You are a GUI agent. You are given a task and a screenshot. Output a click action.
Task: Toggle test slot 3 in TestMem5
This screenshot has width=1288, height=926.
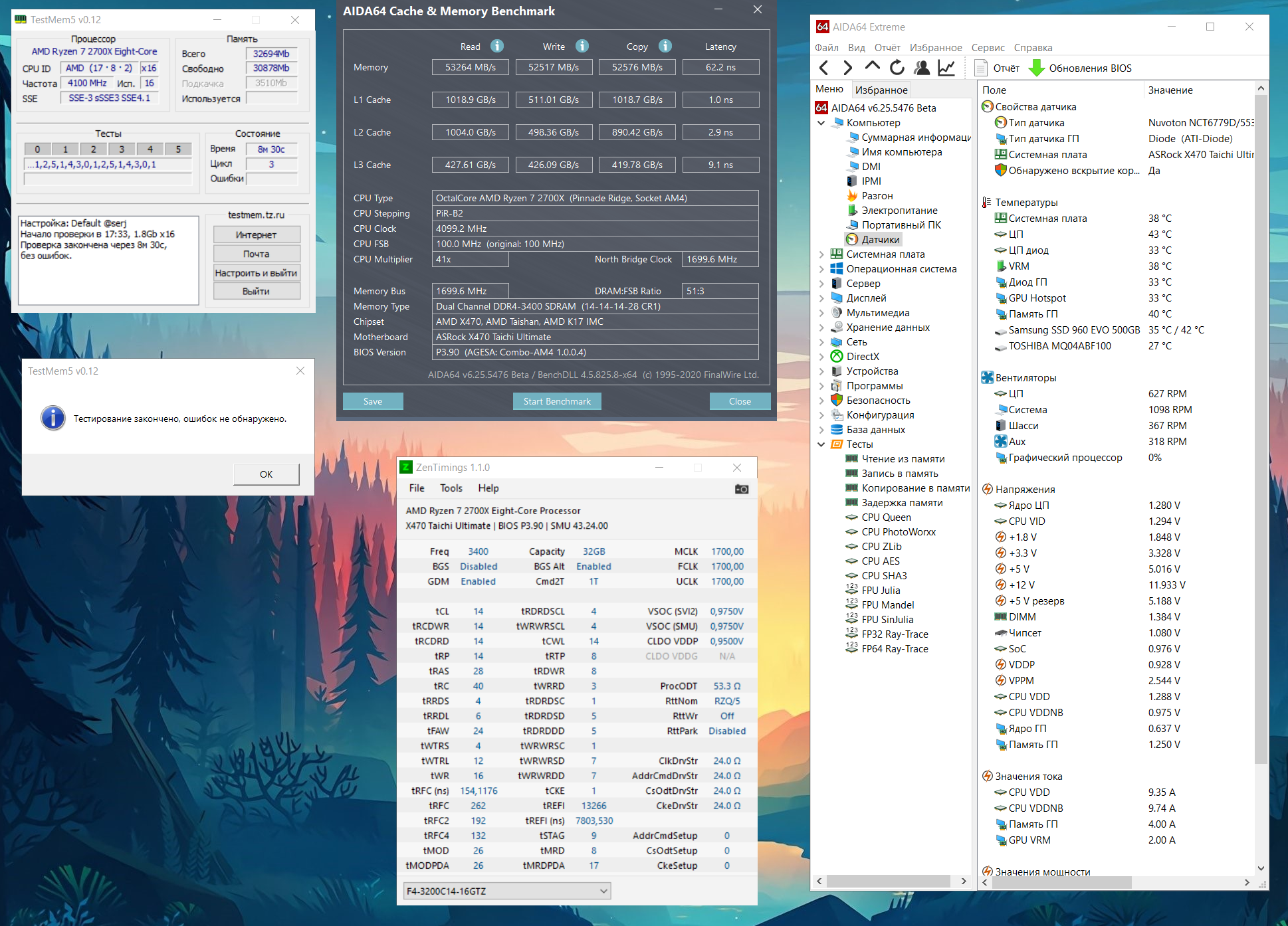click(122, 149)
